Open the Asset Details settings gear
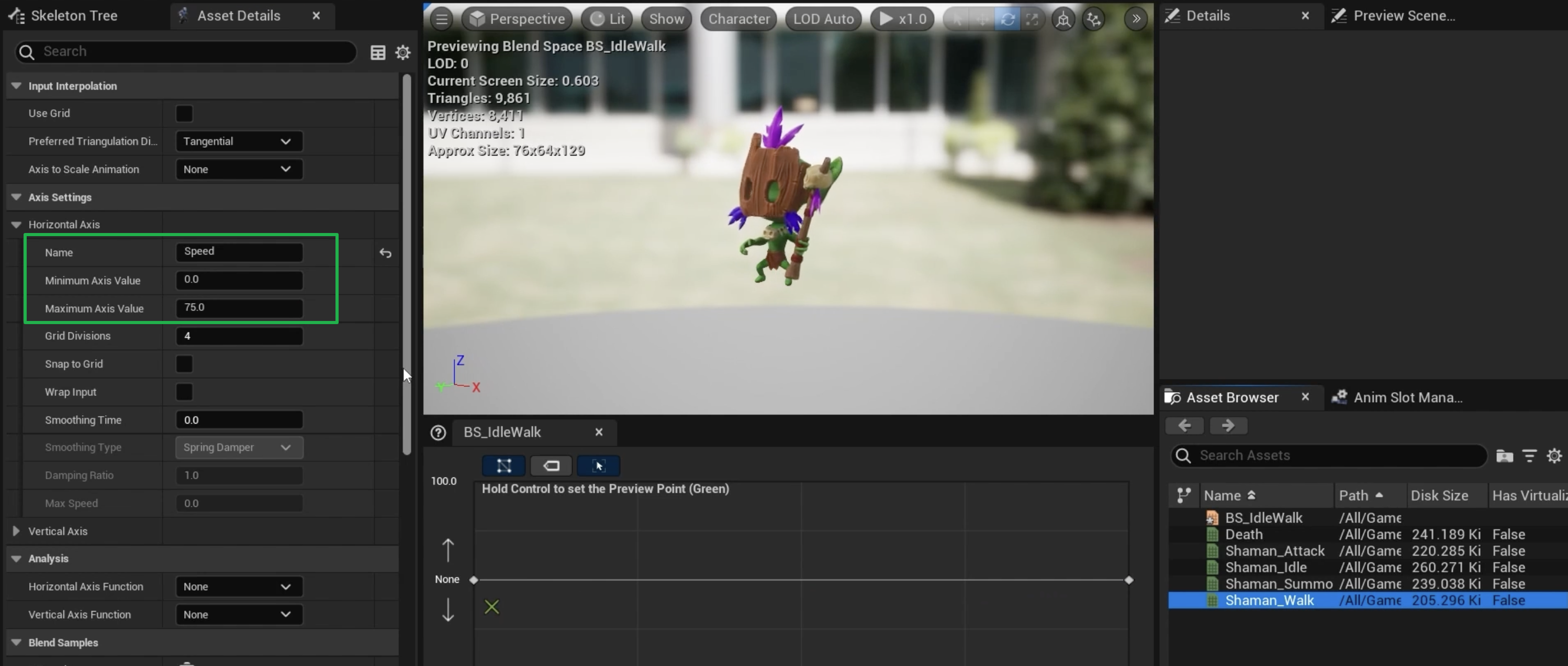The image size is (1568, 666). pos(402,52)
